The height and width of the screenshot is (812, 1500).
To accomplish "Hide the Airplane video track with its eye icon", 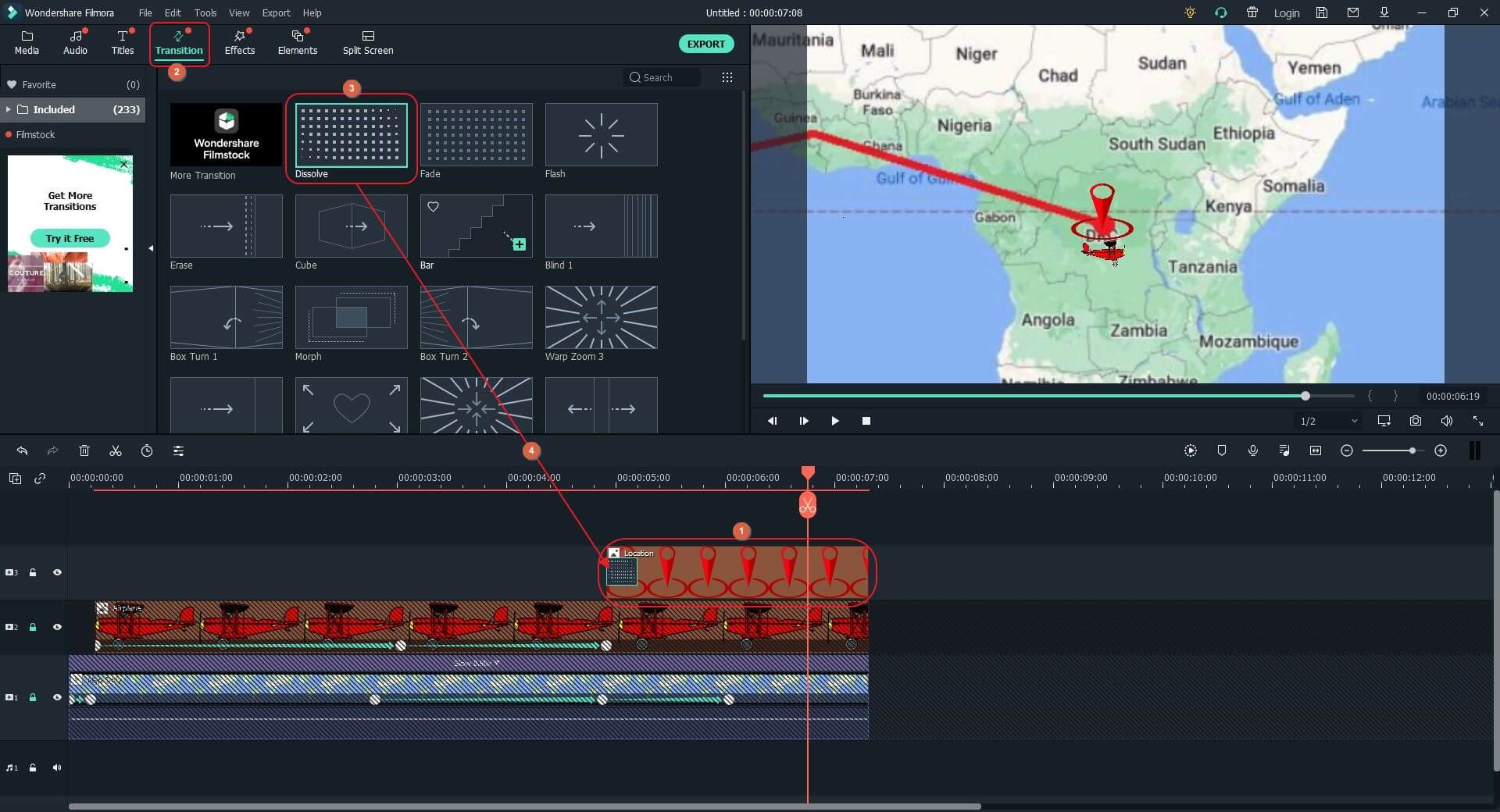I will (x=57, y=627).
